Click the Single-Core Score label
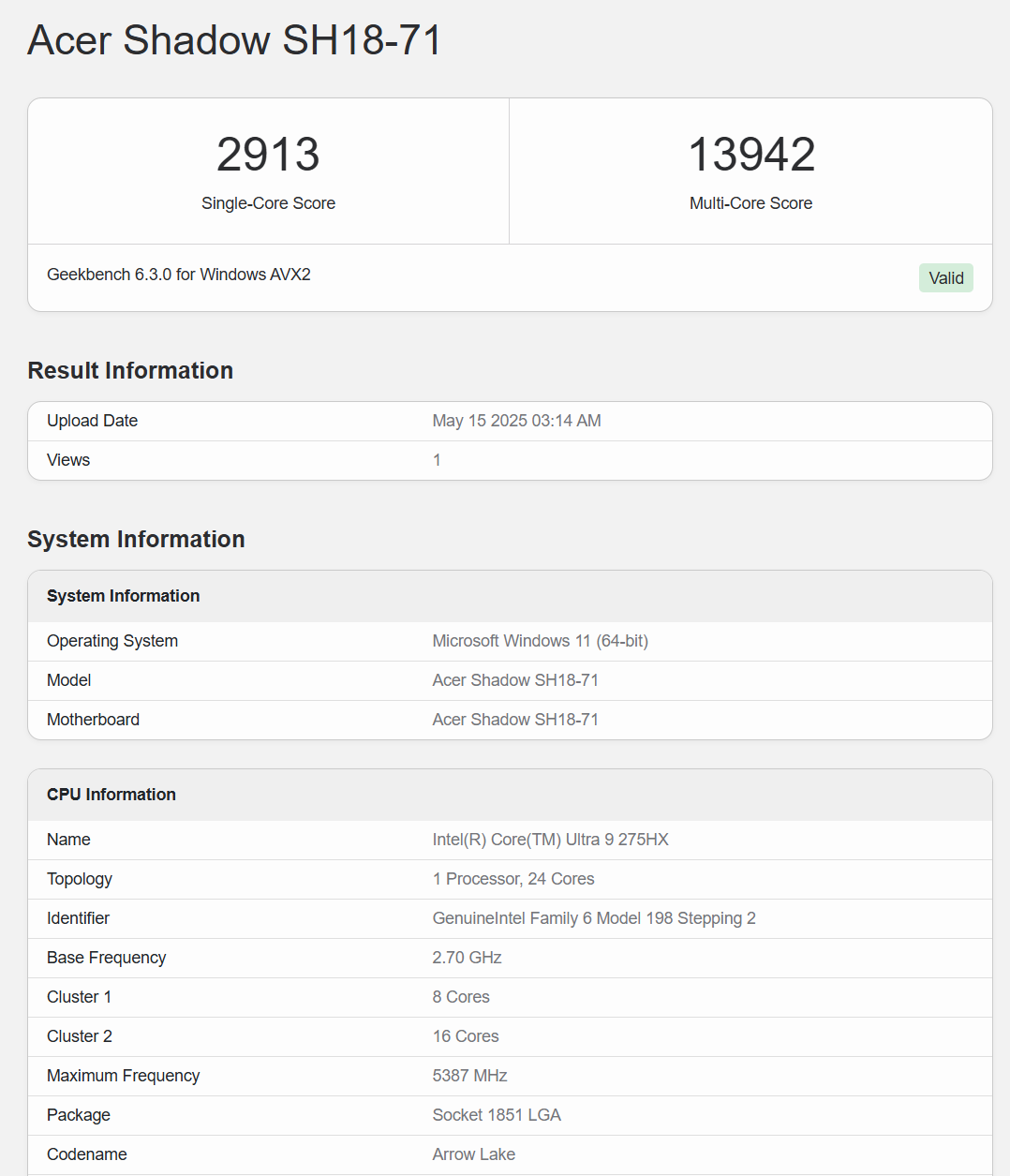Viewport: 1010px width, 1176px height. 268,203
